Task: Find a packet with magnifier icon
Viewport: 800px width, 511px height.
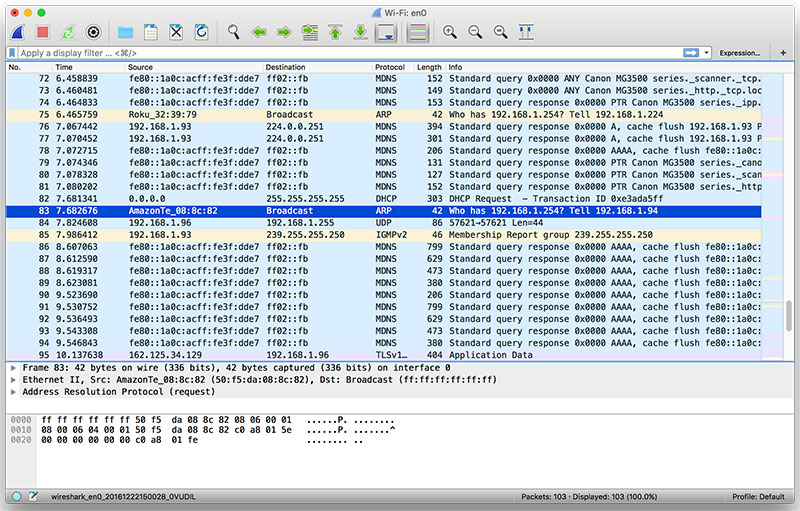Action: (x=234, y=33)
